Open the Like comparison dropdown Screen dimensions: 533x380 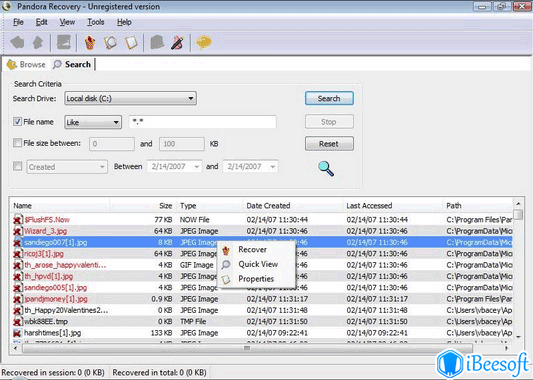point(93,122)
